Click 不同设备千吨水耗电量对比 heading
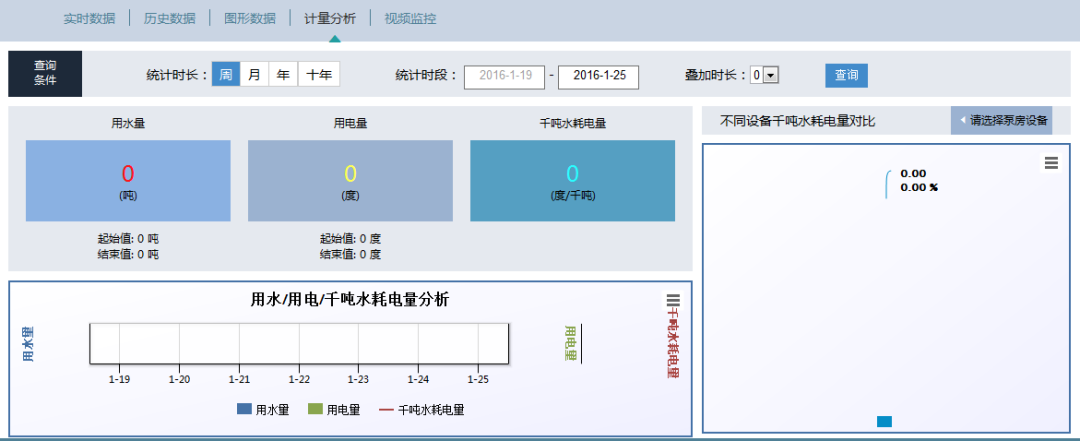This screenshot has height=441, width=1080. (798, 121)
